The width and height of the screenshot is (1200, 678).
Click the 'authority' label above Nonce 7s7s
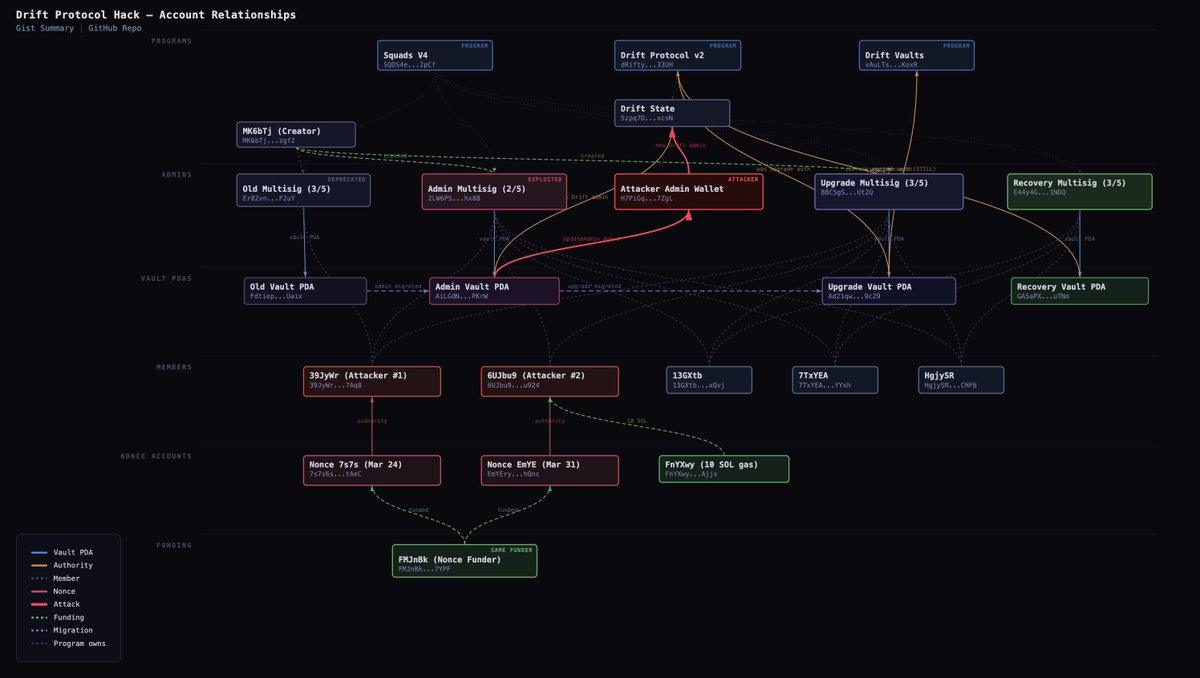tap(372, 421)
